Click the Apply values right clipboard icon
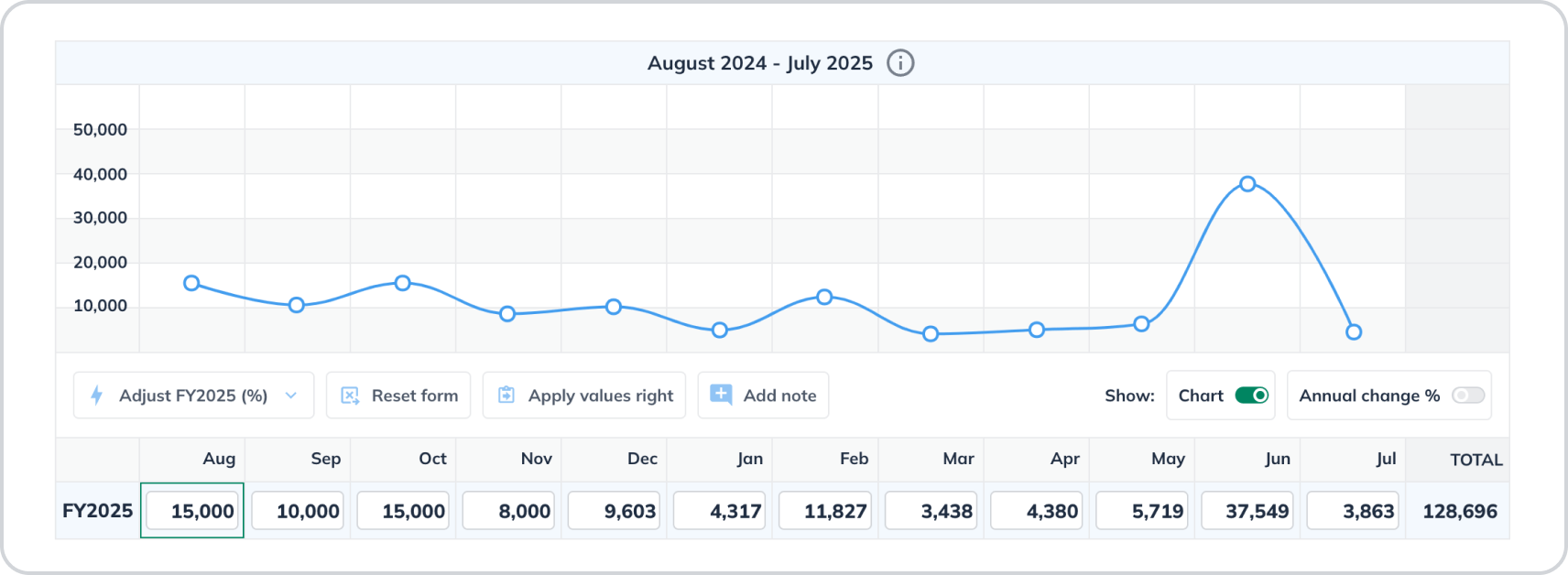 506,396
